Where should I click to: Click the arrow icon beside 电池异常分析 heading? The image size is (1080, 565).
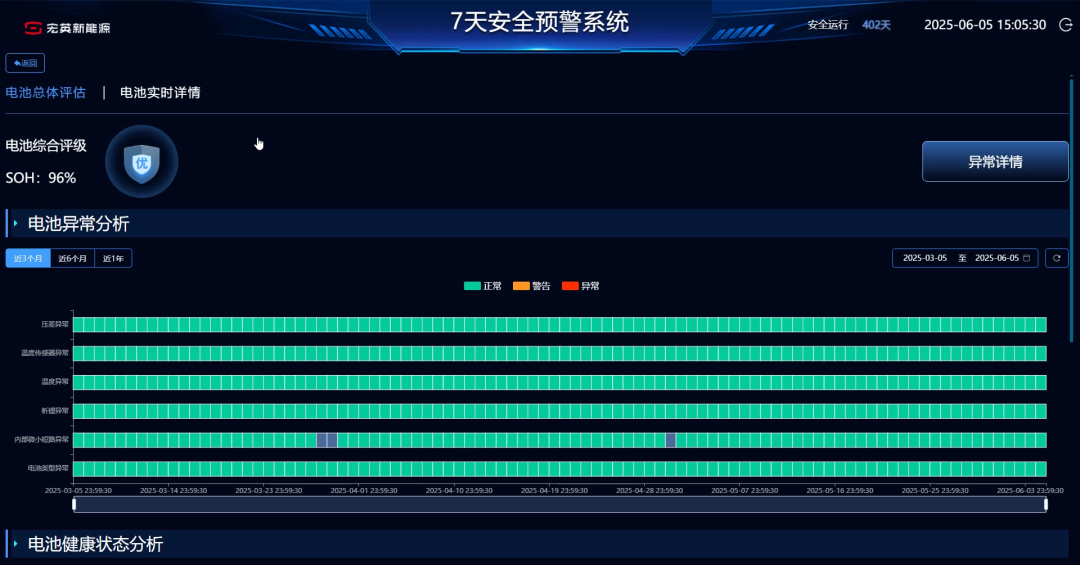pos(16,223)
